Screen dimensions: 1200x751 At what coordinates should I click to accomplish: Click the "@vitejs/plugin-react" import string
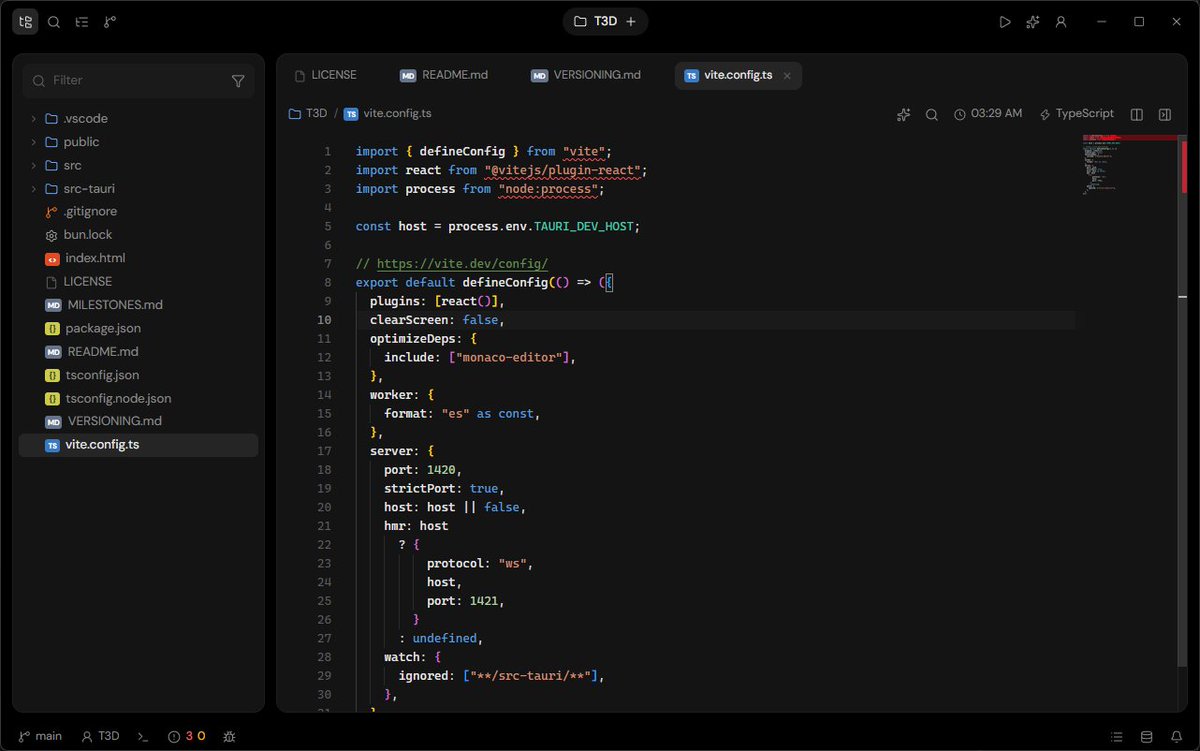click(x=563, y=170)
